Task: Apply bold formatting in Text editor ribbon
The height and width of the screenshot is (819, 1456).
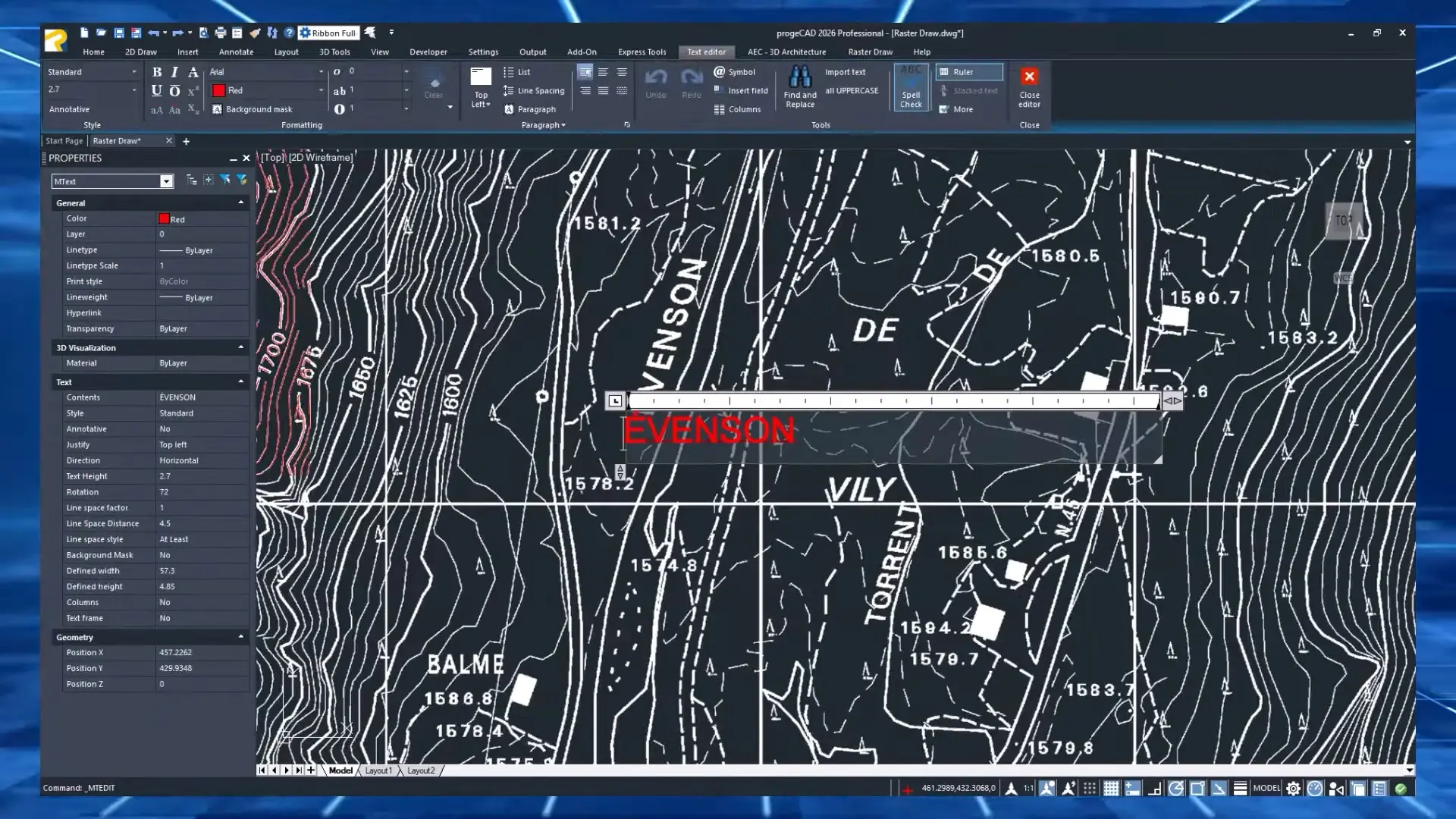Action: pyautogui.click(x=156, y=72)
